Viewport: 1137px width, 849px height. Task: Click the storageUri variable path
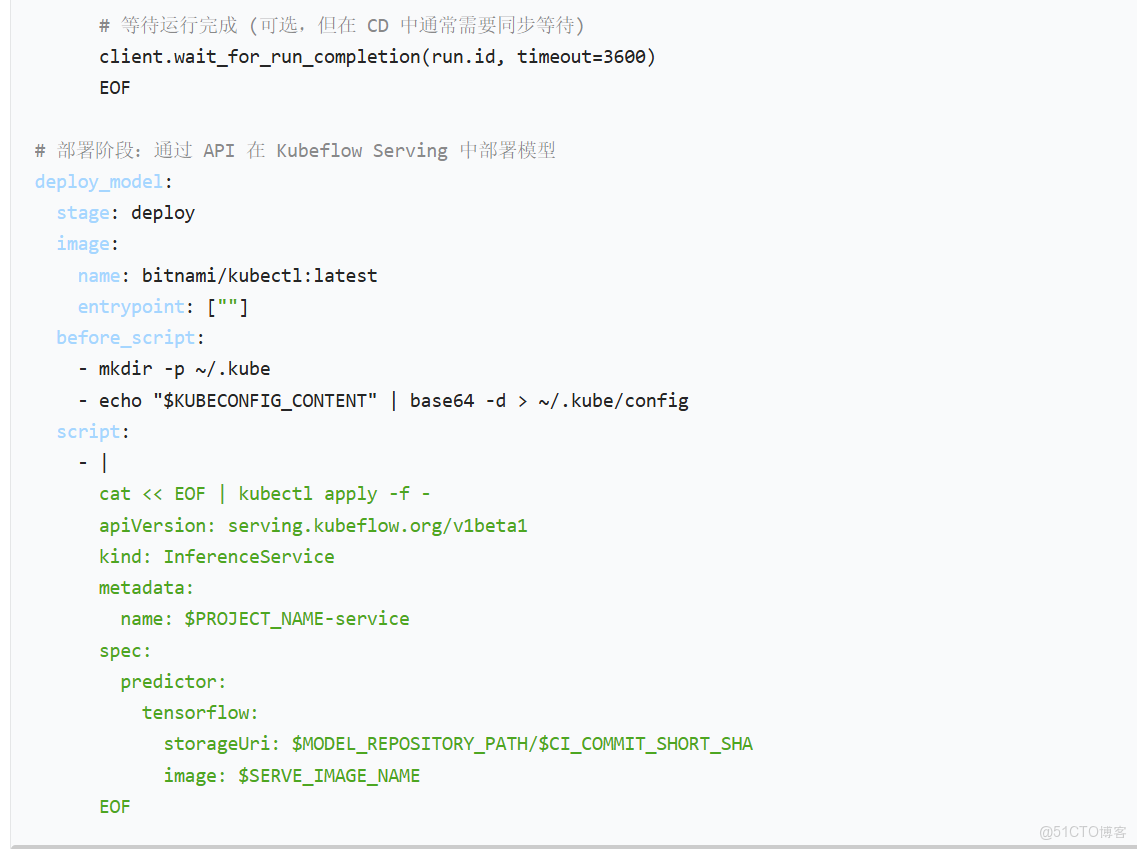point(460,743)
